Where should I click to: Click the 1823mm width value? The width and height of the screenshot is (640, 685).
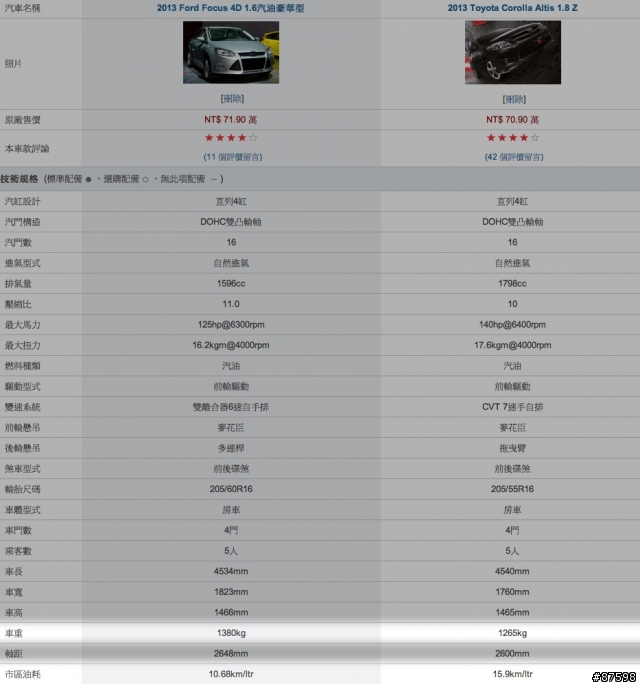(x=231, y=592)
